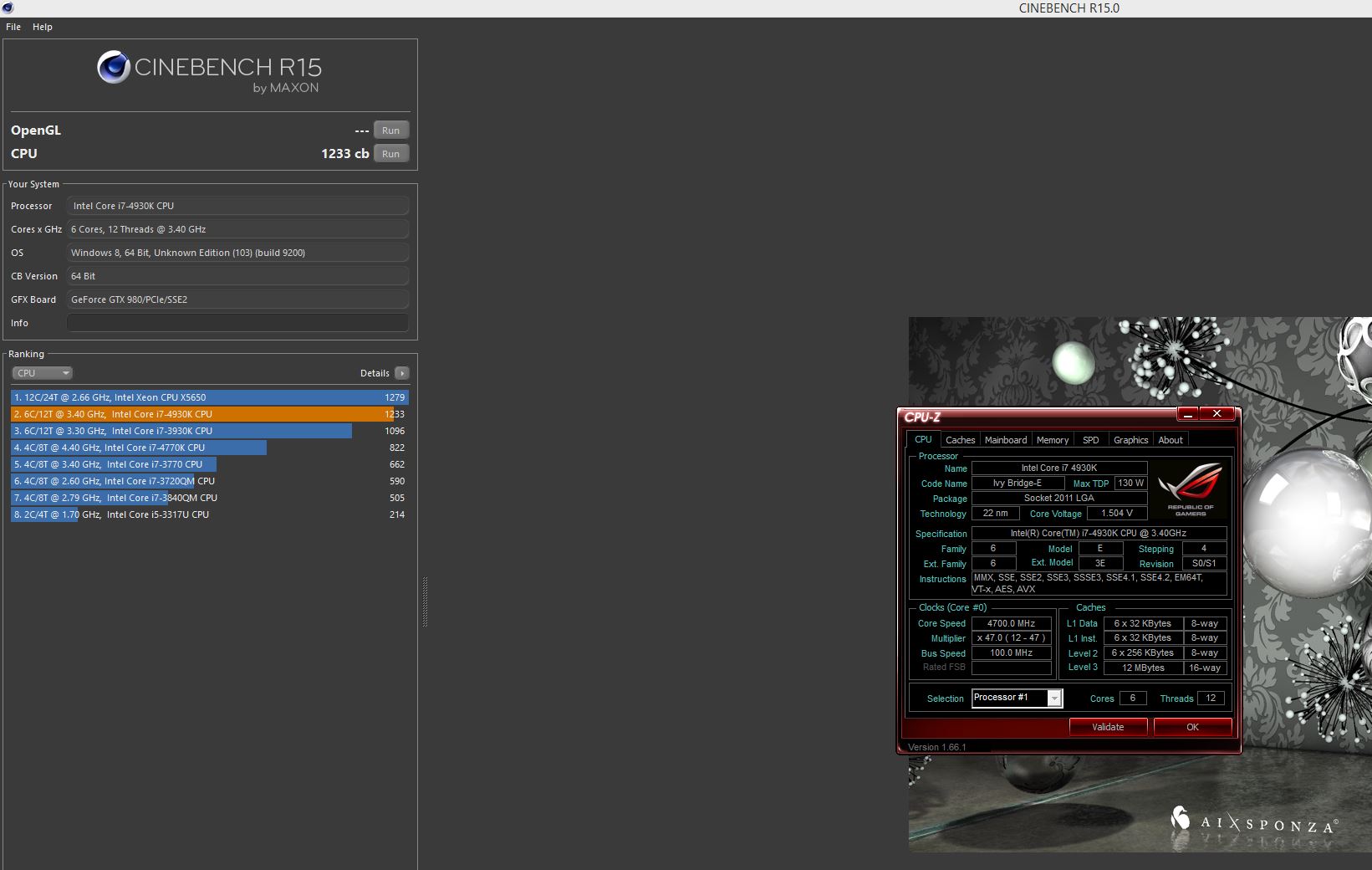Screen dimensions: 1372x870
Task: Click the CB Version 64 Bit field
Action: [237, 276]
